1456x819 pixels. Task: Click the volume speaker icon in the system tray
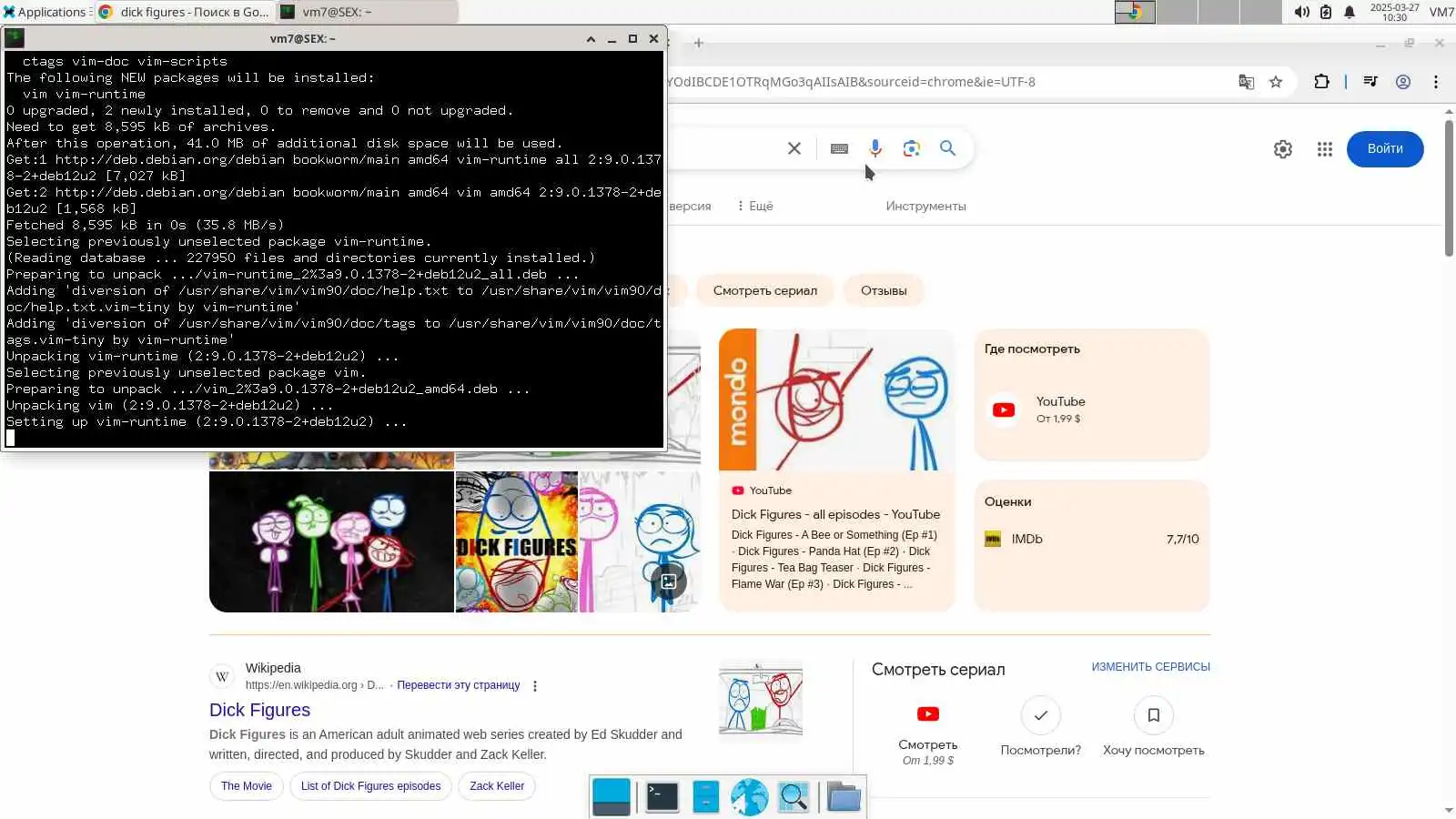1301,12
